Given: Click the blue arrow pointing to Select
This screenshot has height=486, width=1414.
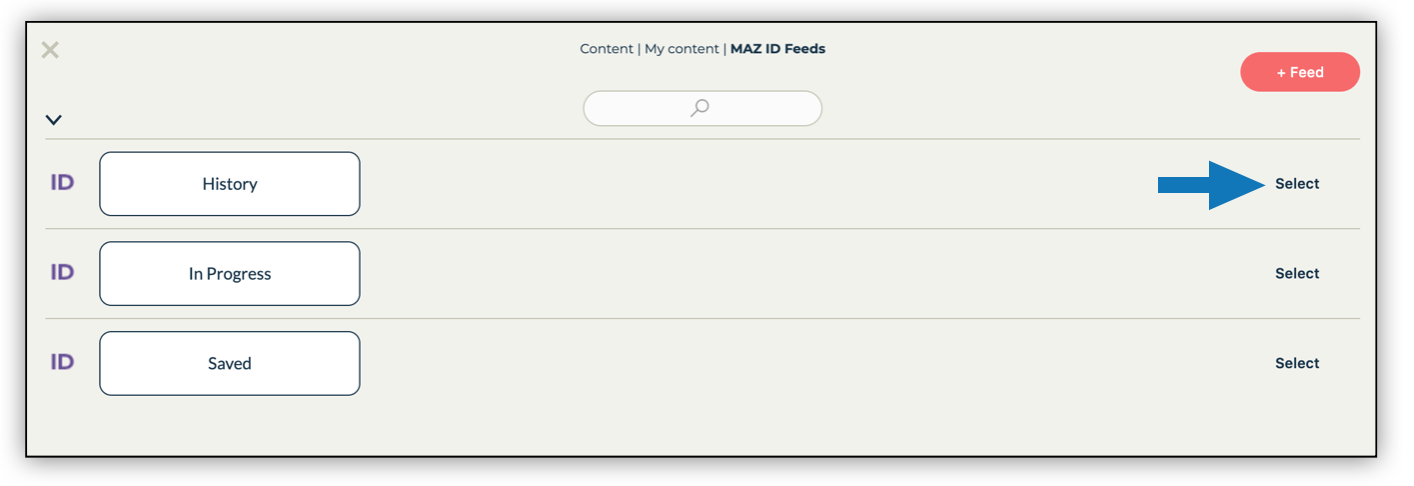Looking at the screenshot, I should coord(1212,185).
